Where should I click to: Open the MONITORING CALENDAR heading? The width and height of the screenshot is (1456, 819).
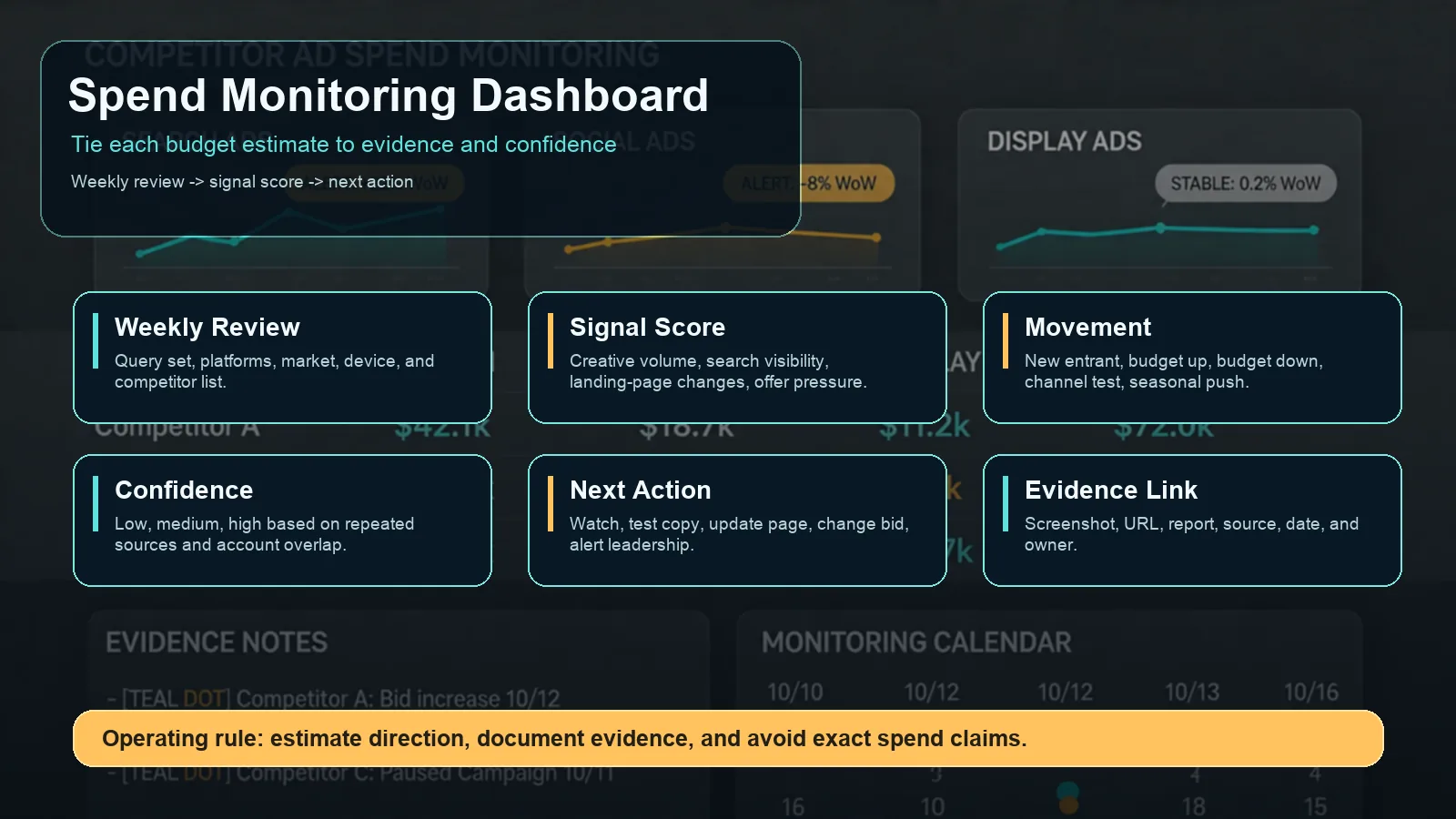tap(916, 642)
